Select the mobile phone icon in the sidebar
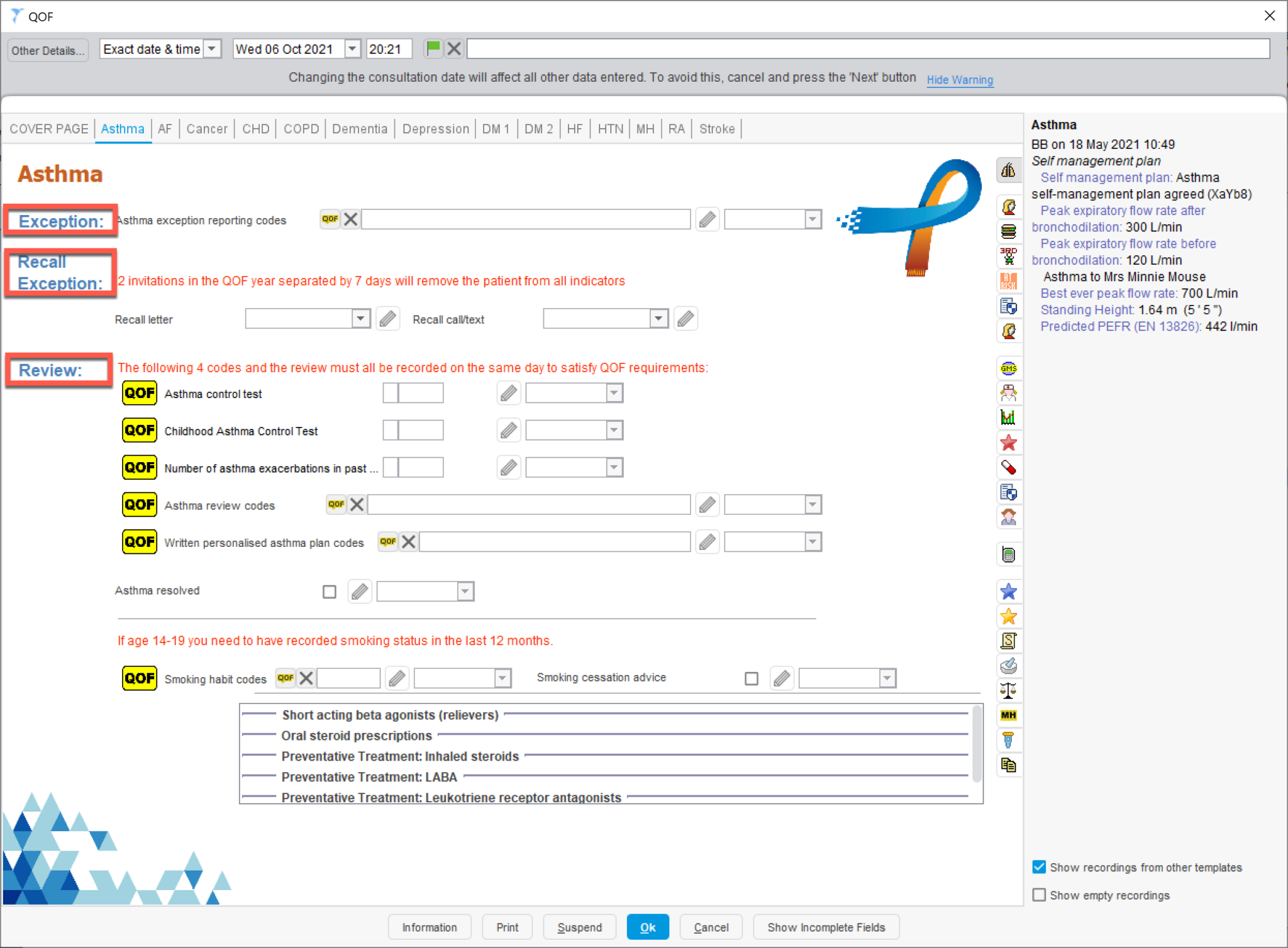Image resolution: width=1288 pixels, height=948 pixels. pyautogui.click(x=1009, y=554)
